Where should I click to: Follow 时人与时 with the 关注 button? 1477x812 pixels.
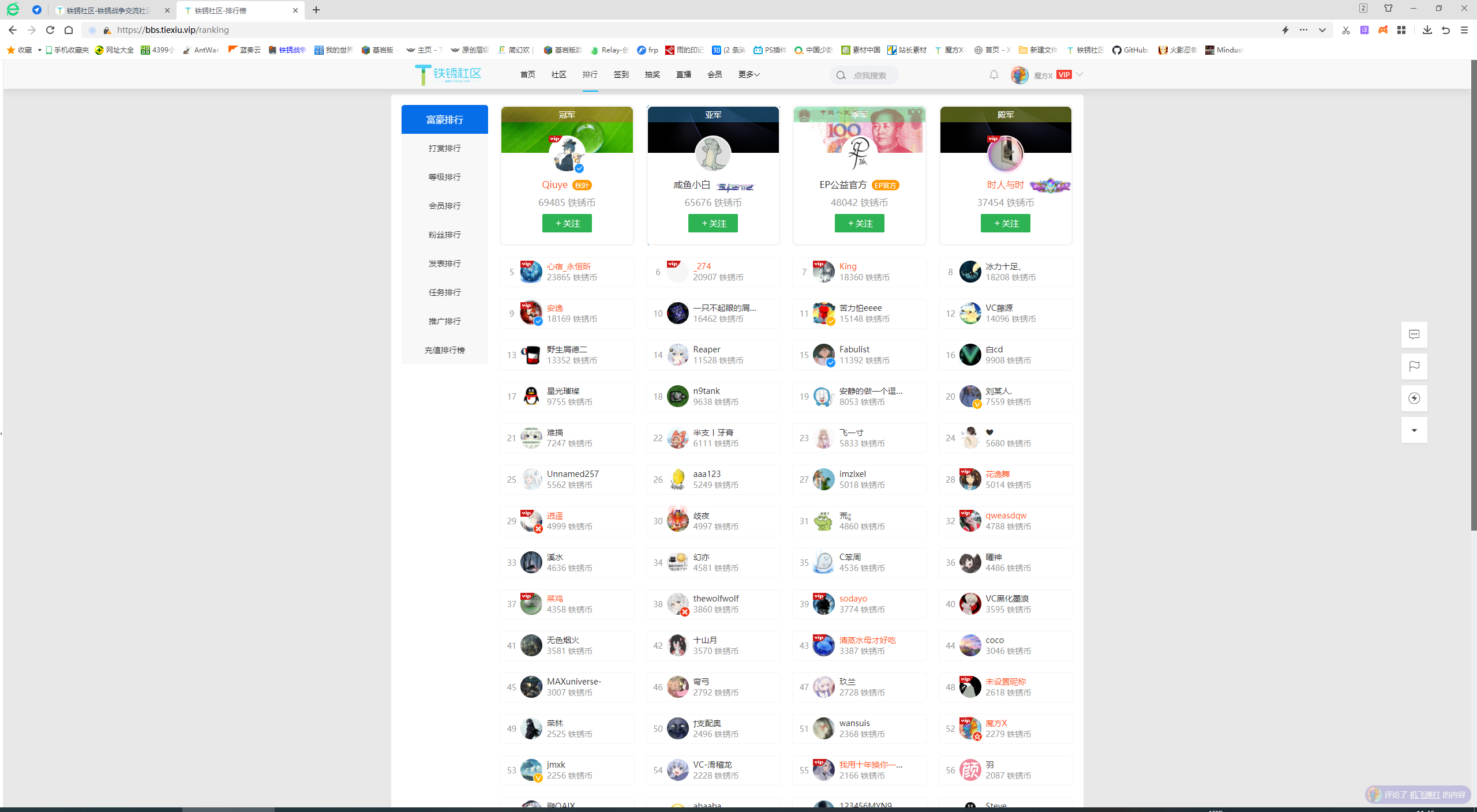1005,223
